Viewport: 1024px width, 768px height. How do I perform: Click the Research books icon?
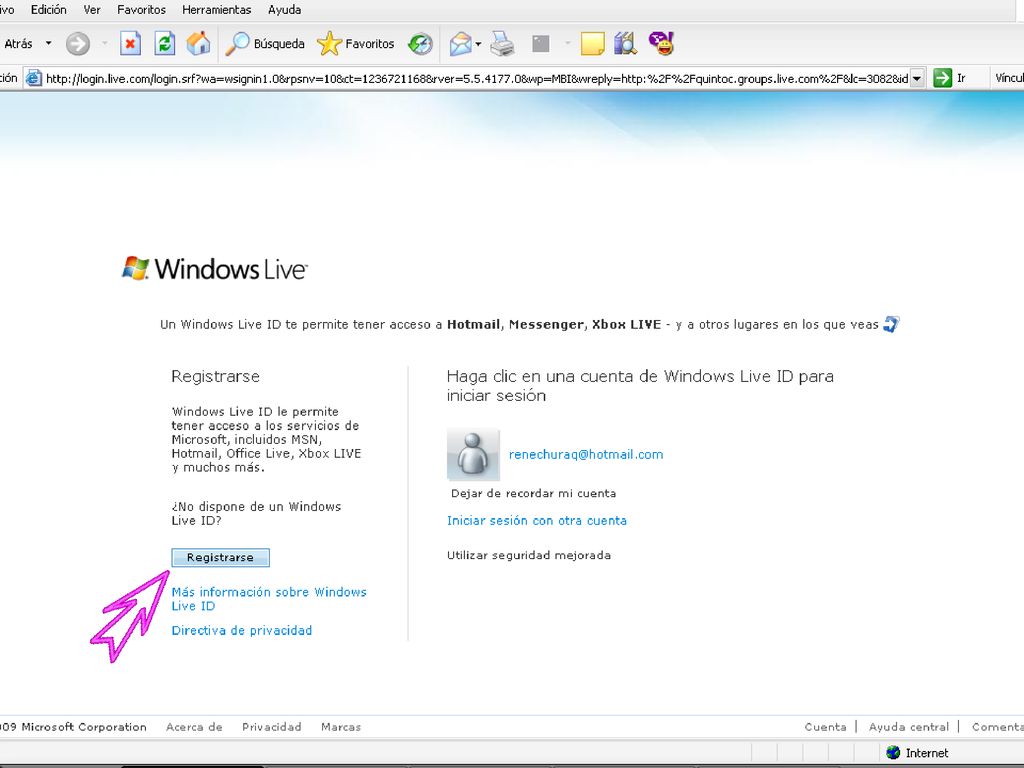(x=626, y=44)
